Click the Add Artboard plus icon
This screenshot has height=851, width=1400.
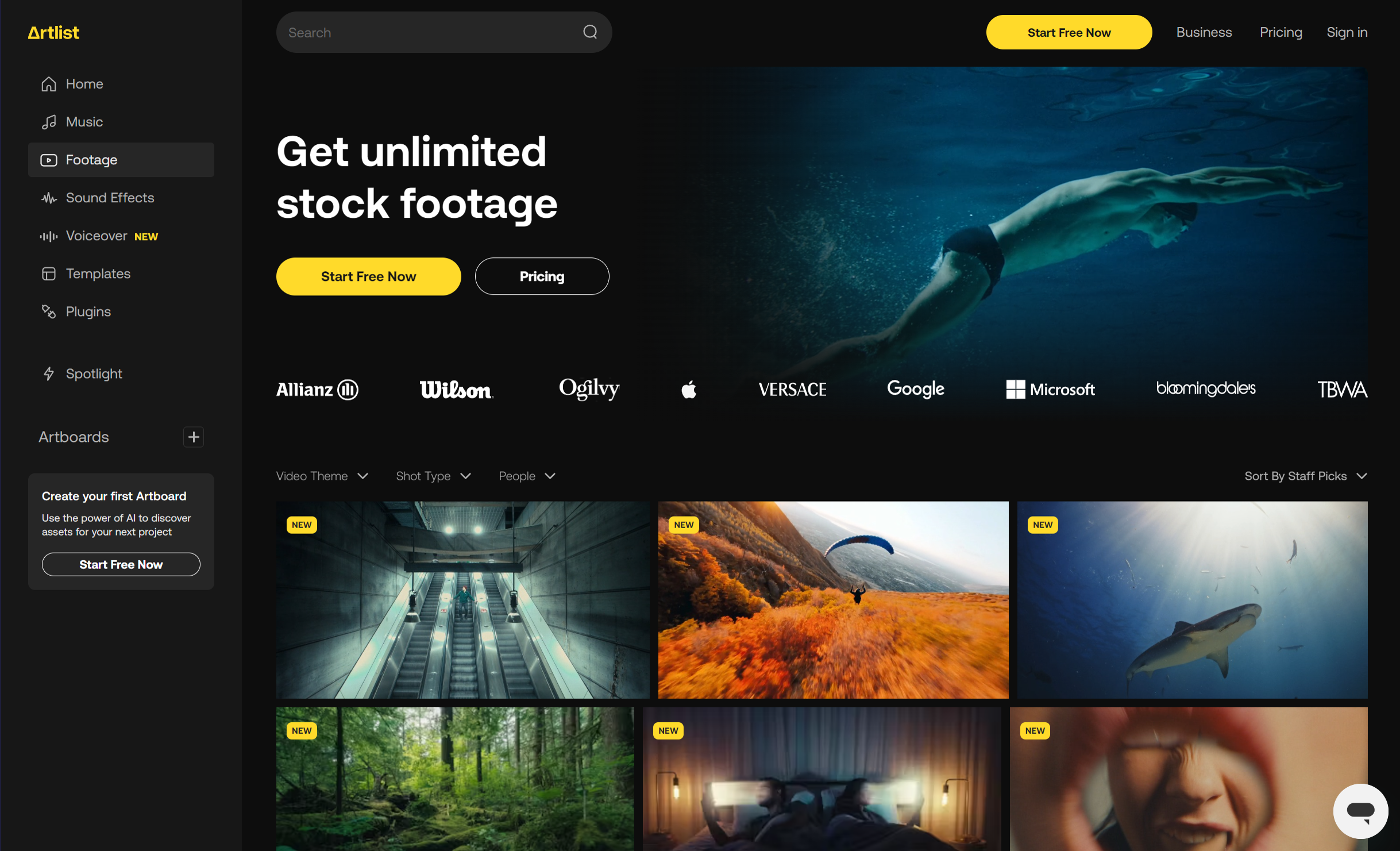click(194, 437)
